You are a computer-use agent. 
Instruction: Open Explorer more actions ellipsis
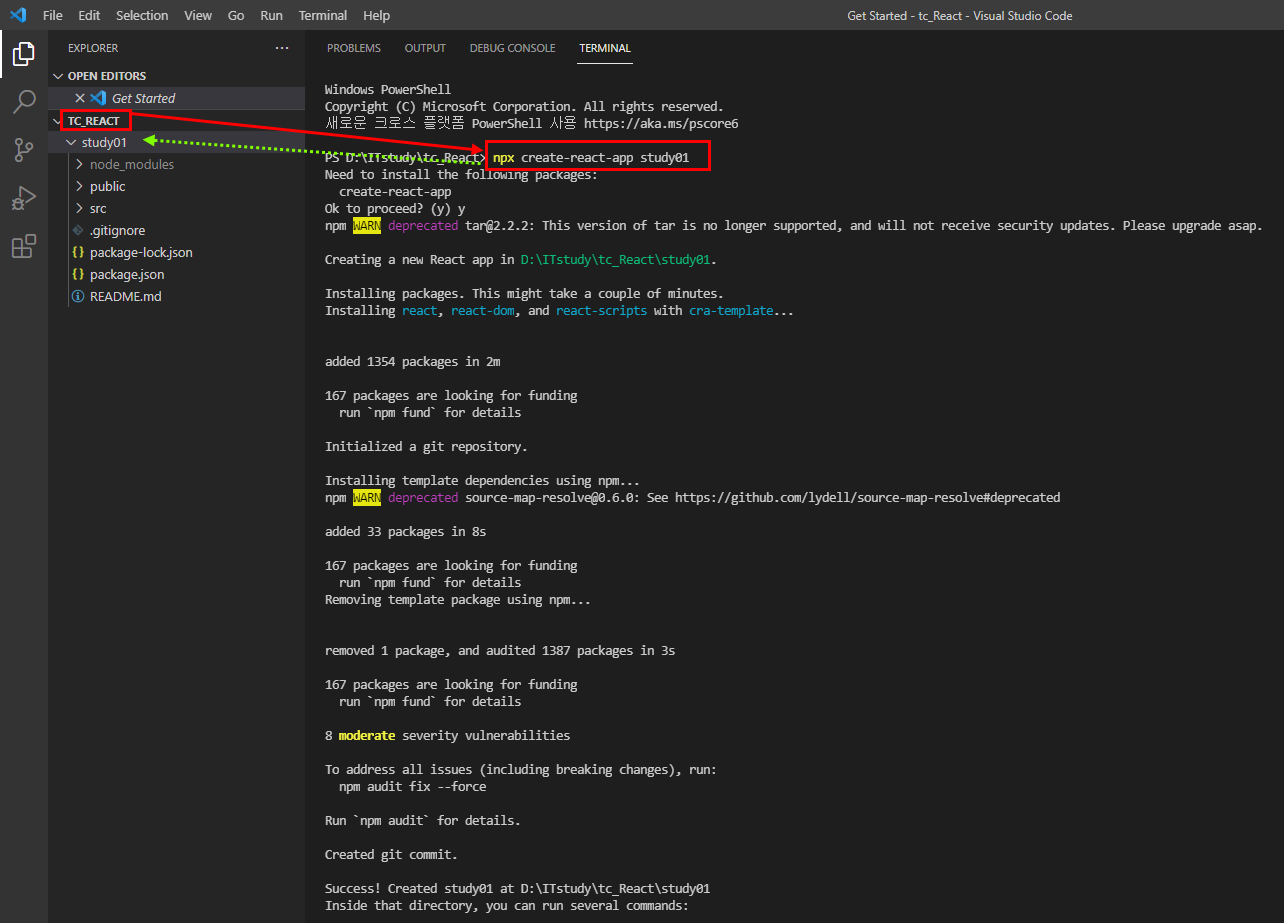(282, 48)
